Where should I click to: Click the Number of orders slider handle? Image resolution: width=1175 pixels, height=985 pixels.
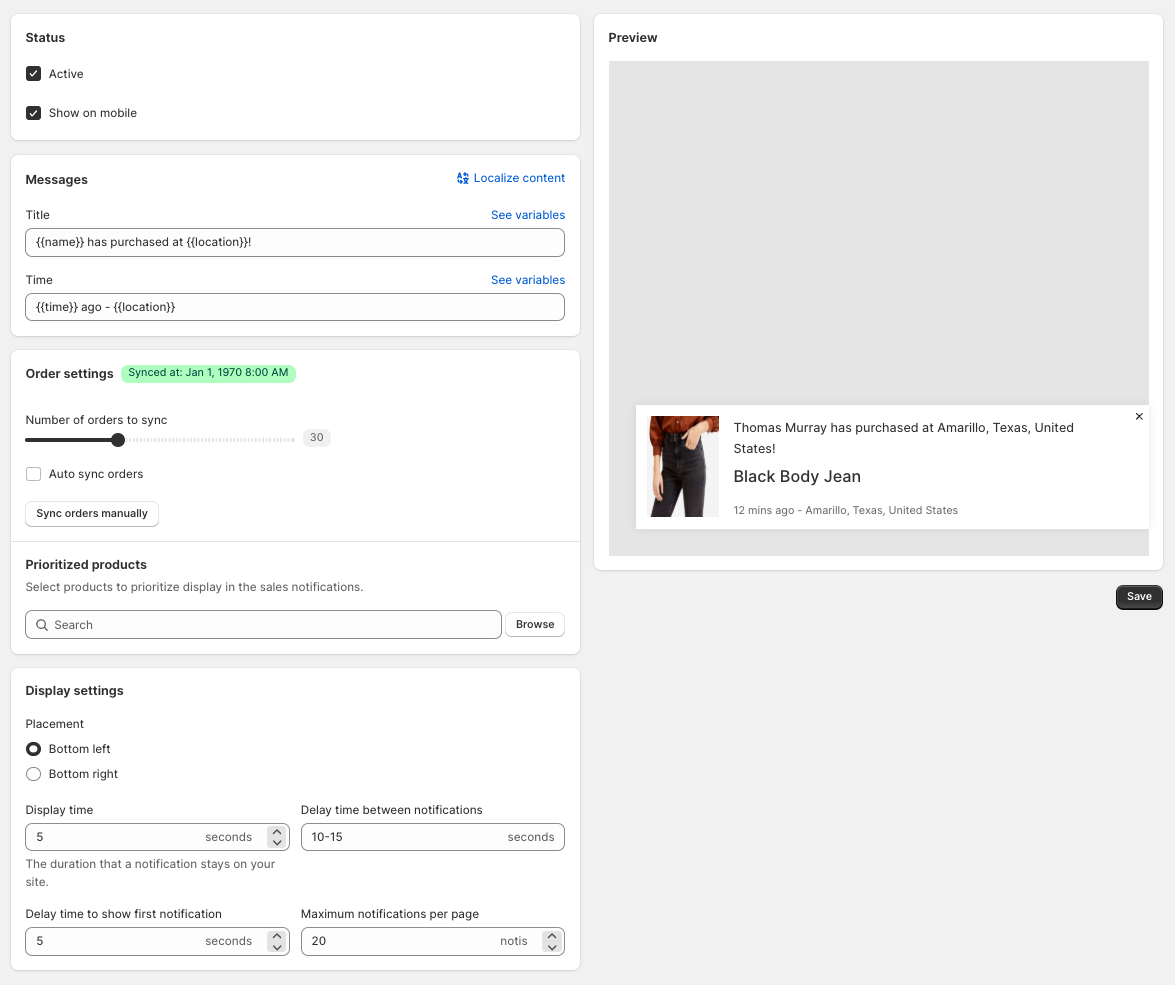pyautogui.click(x=118, y=439)
